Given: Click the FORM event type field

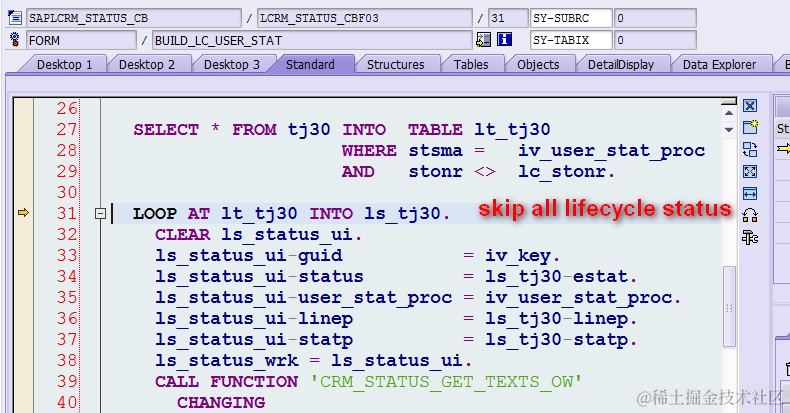Looking at the screenshot, I should [81, 40].
